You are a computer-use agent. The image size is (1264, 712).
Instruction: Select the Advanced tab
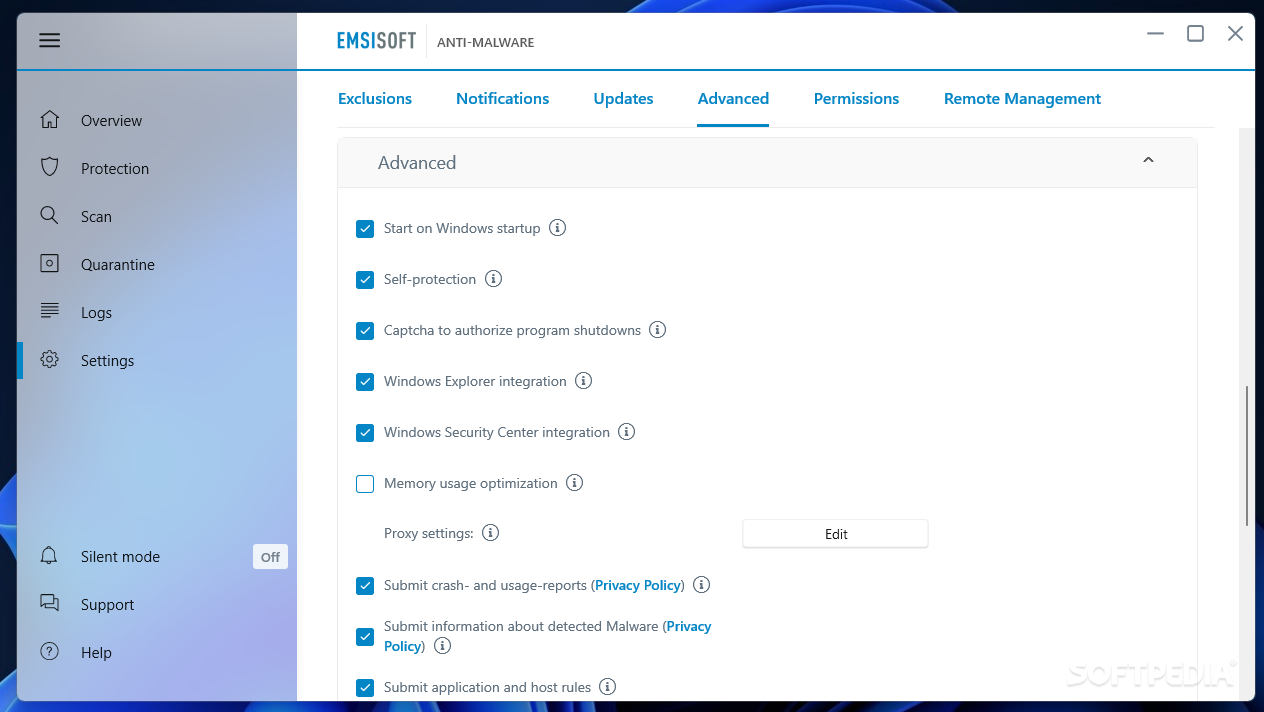pyautogui.click(x=733, y=98)
